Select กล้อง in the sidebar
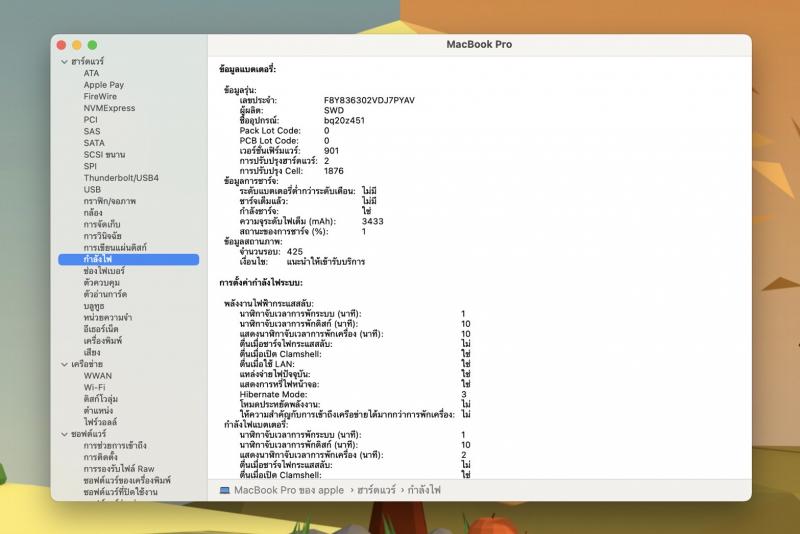Viewport: 800px width, 534px height. click(x=93, y=213)
